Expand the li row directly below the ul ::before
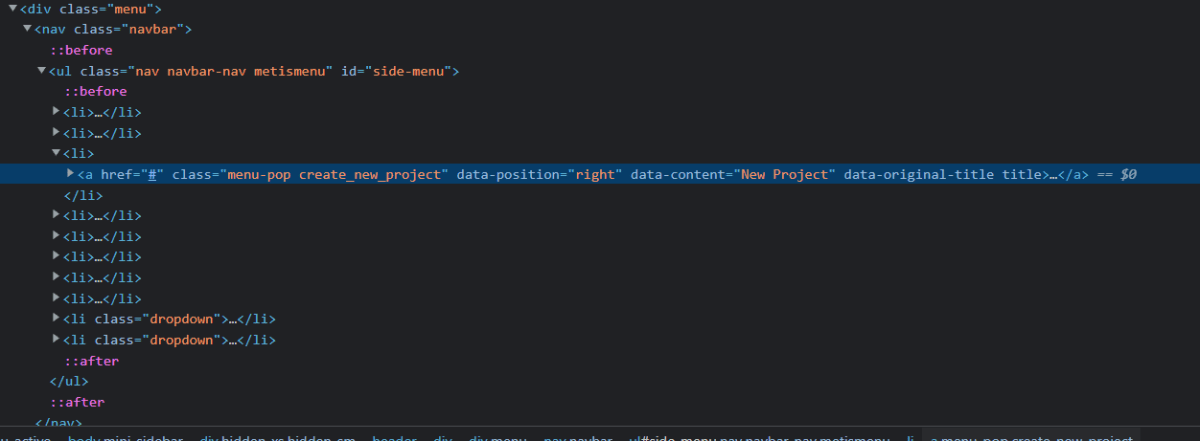 coord(56,112)
